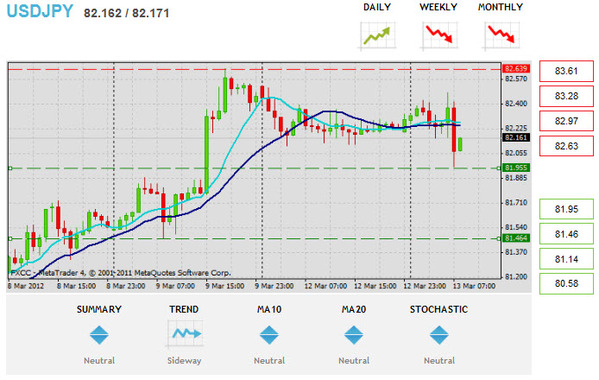This screenshot has width=599, height=380.
Task: Click the red 82.639 price label
Action: (x=516, y=69)
